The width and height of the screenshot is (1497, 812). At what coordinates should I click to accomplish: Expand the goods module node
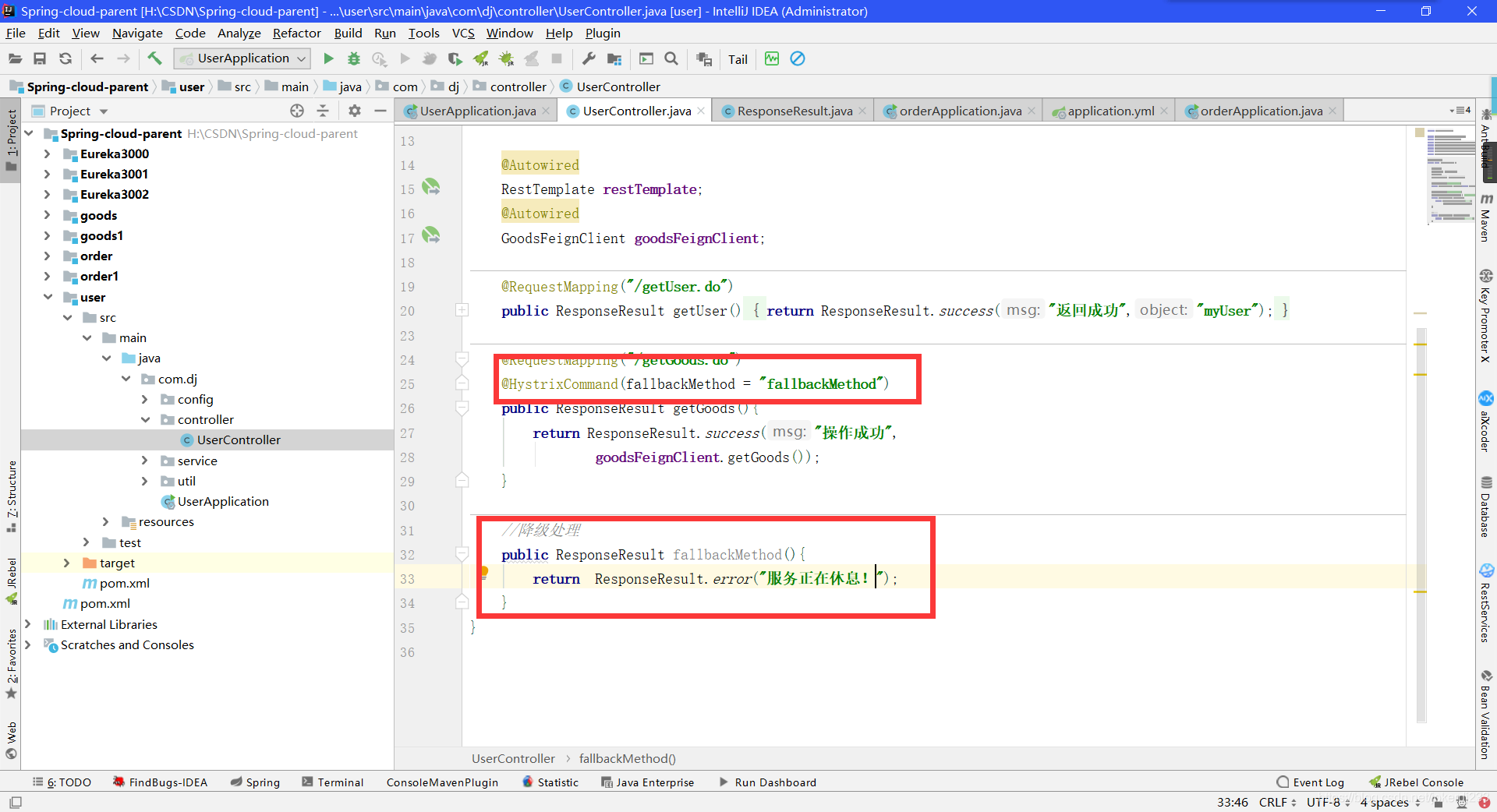point(47,215)
